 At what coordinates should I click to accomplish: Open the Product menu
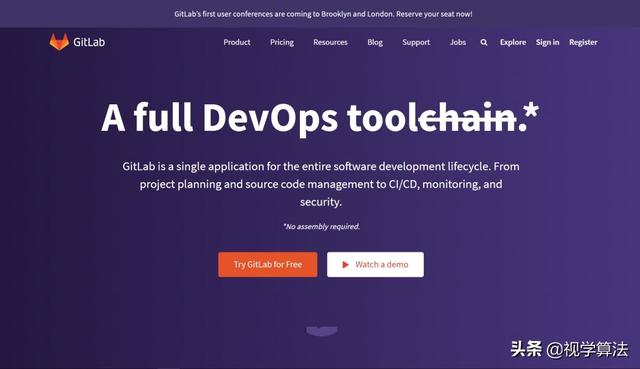[237, 42]
